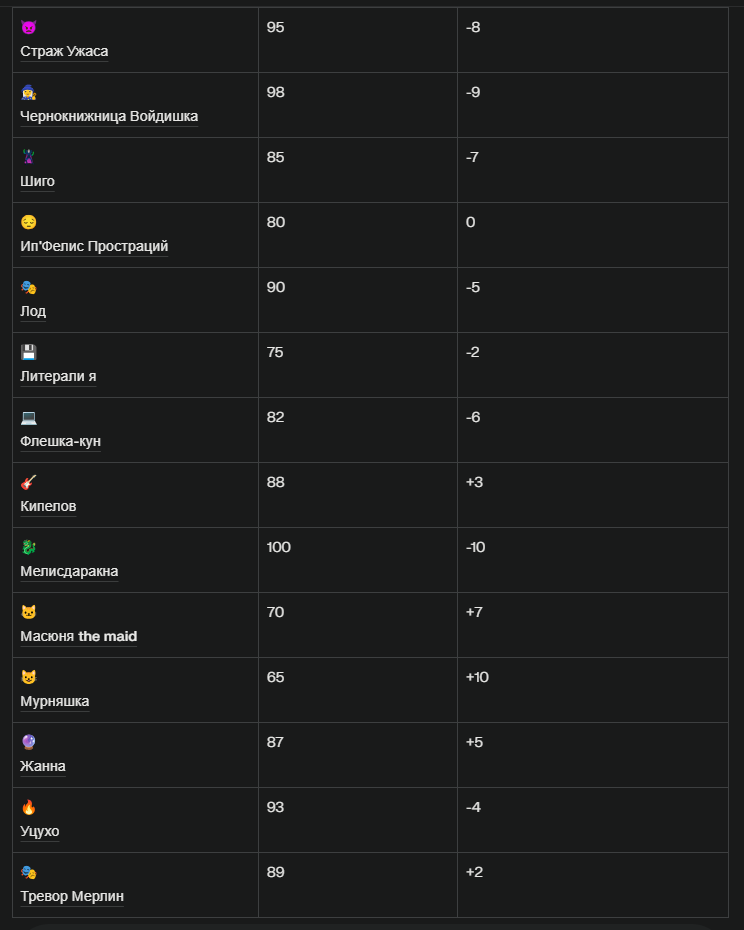The width and height of the screenshot is (744, 930).
Task: Click the guitar emoji above Кипелов
Action: point(28,482)
